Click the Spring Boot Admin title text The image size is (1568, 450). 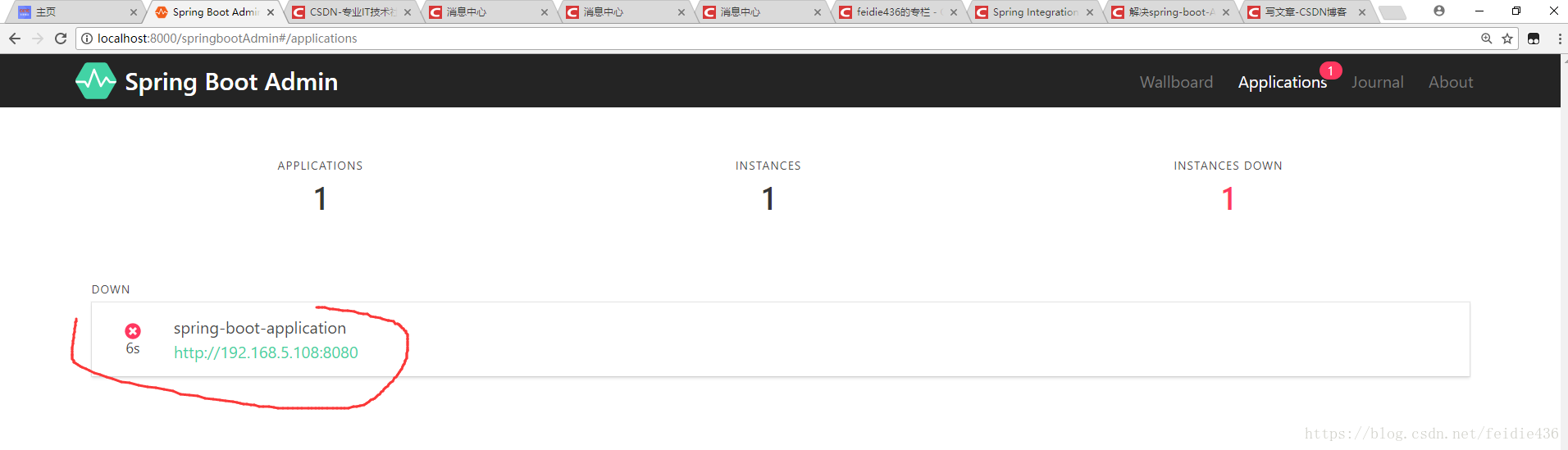click(x=231, y=82)
